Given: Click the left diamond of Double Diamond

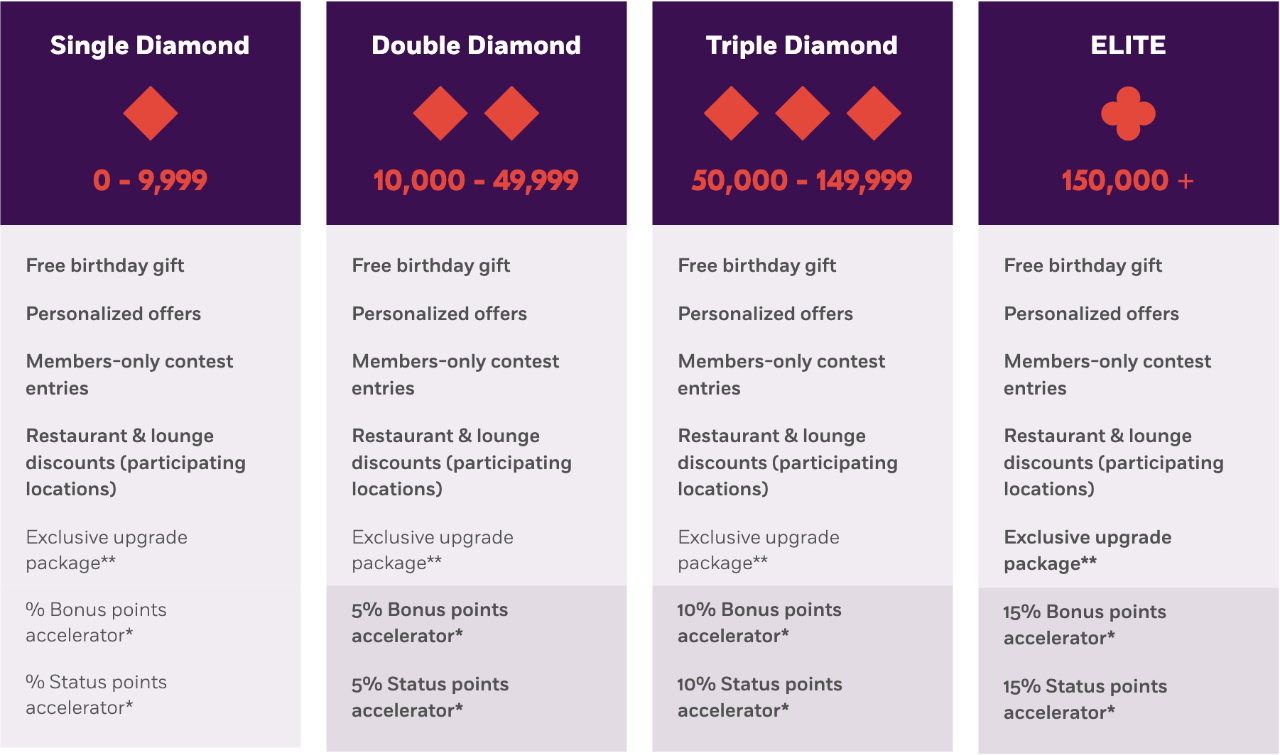Looking at the screenshot, I should [x=440, y=112].
